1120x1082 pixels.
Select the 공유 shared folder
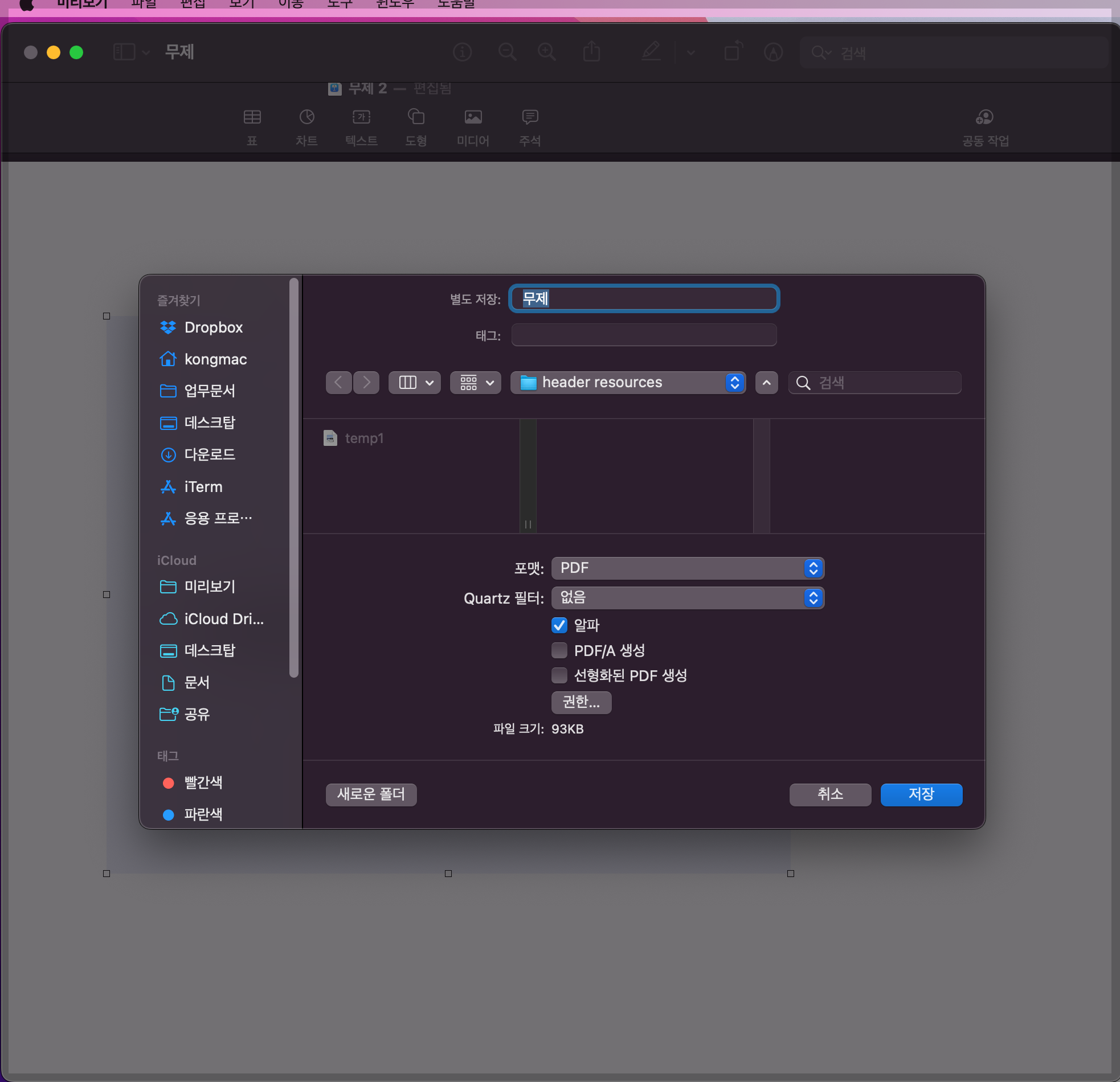(x=197, y=714)
